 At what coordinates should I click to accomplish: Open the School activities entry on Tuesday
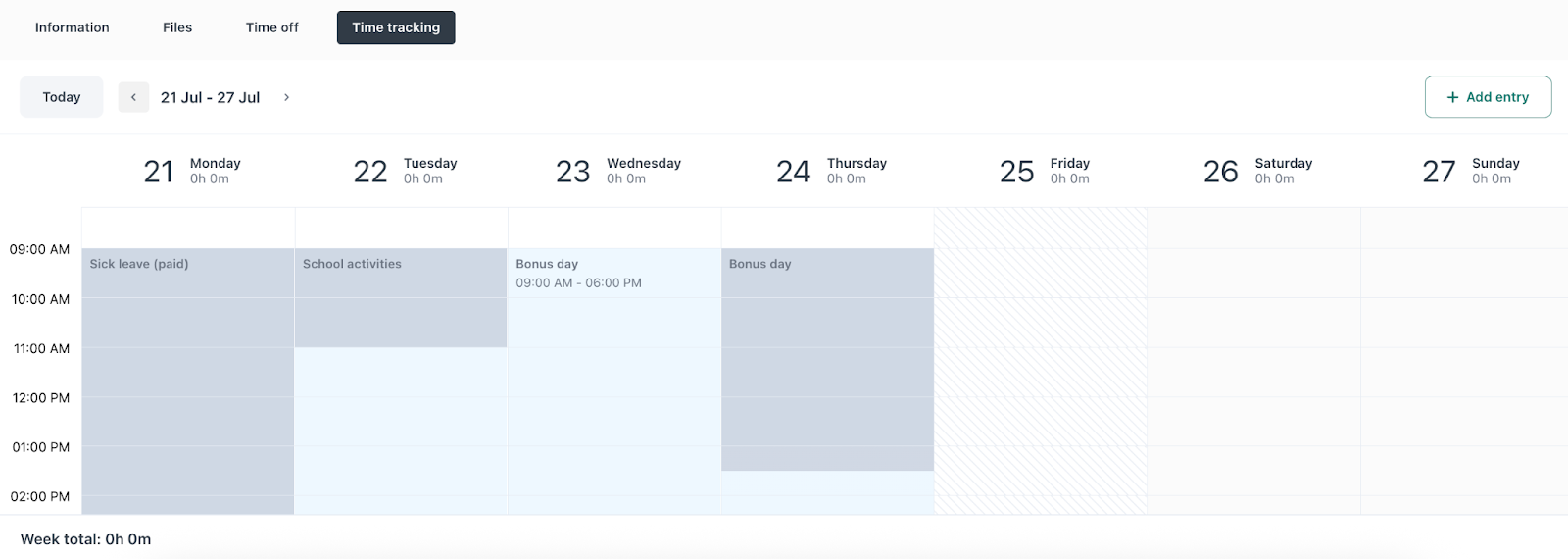coord(401,297)
